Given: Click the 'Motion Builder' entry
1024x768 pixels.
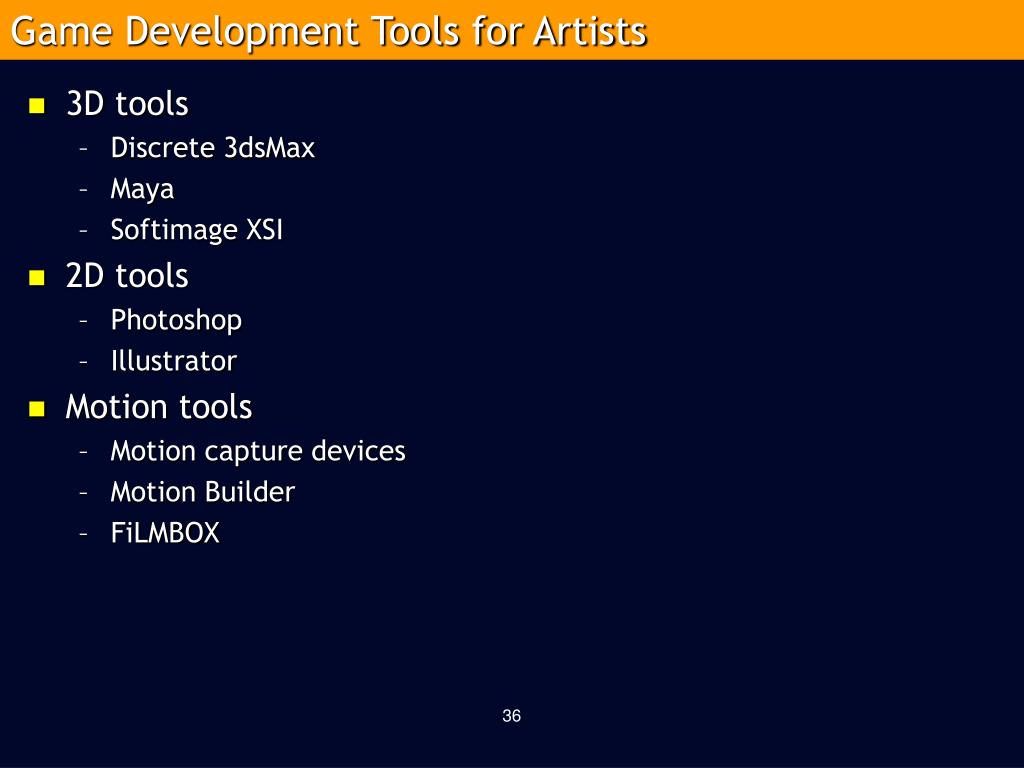Looking at the screenshot, I should click(202, 492).
